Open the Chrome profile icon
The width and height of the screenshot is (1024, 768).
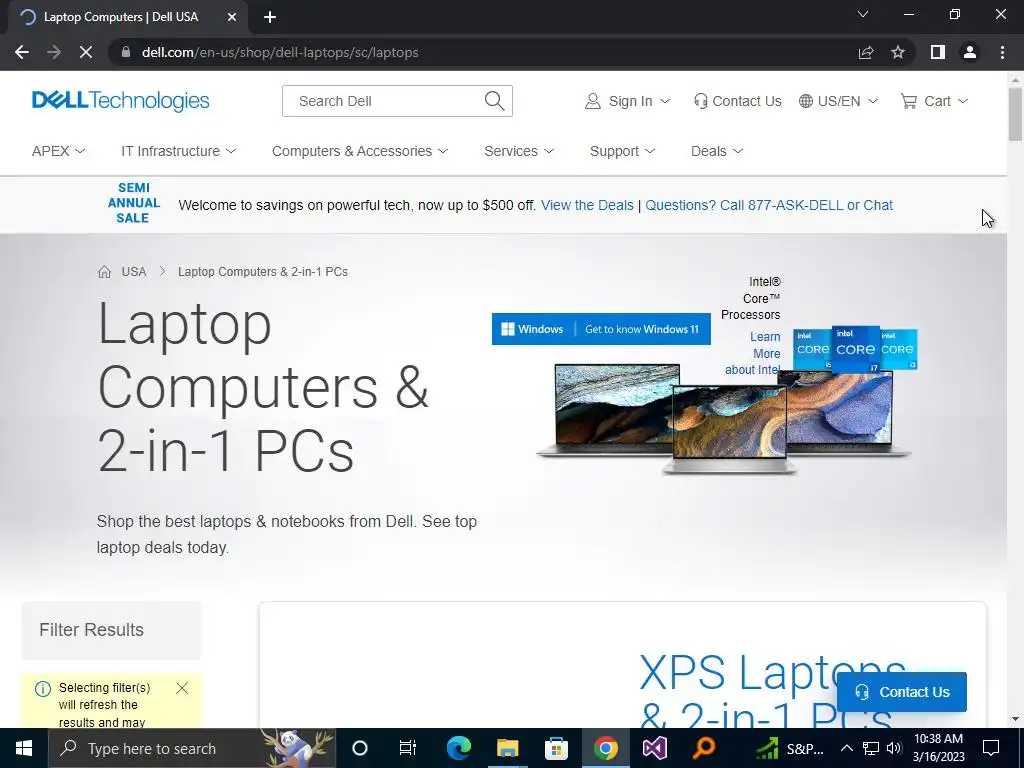970,52
